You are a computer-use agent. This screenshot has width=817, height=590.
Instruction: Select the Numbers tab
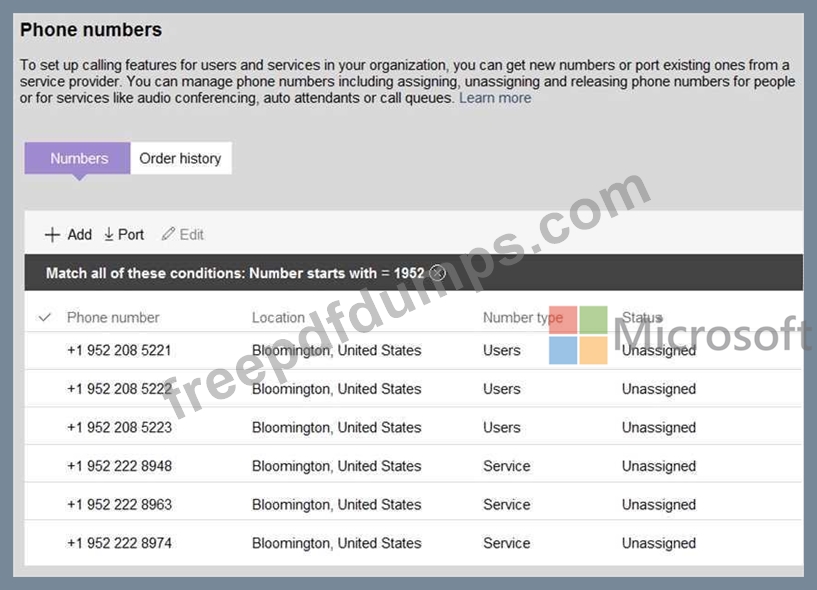[x=78, y=158]
